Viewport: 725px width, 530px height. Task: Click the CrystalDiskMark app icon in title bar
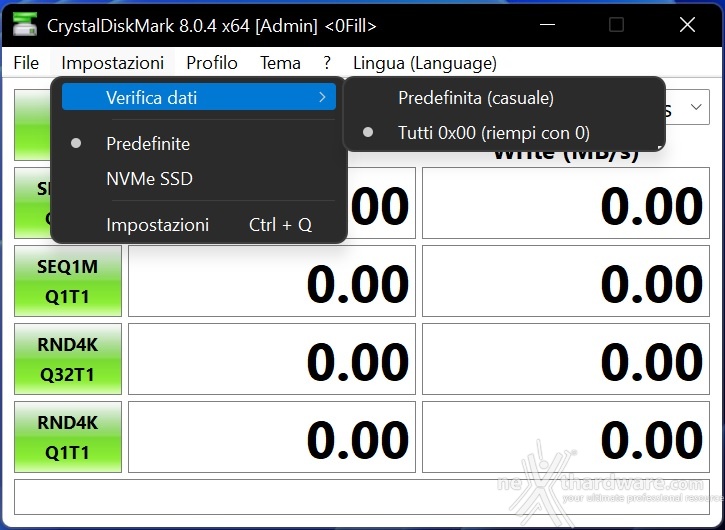point(25,24)
